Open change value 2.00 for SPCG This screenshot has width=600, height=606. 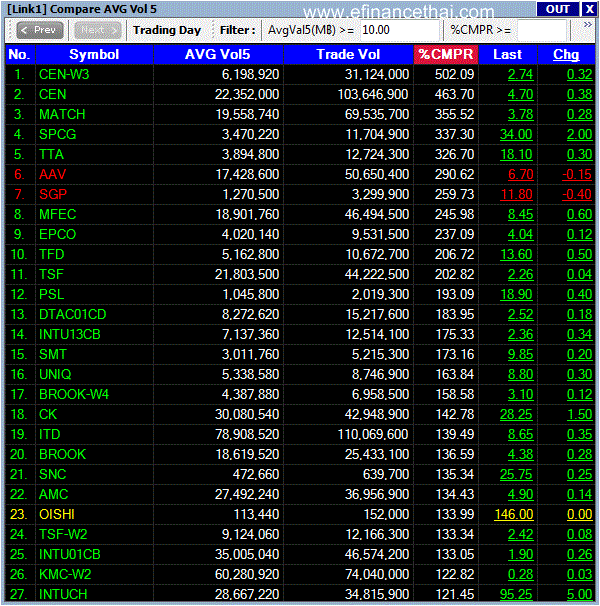tap(580, 134)
